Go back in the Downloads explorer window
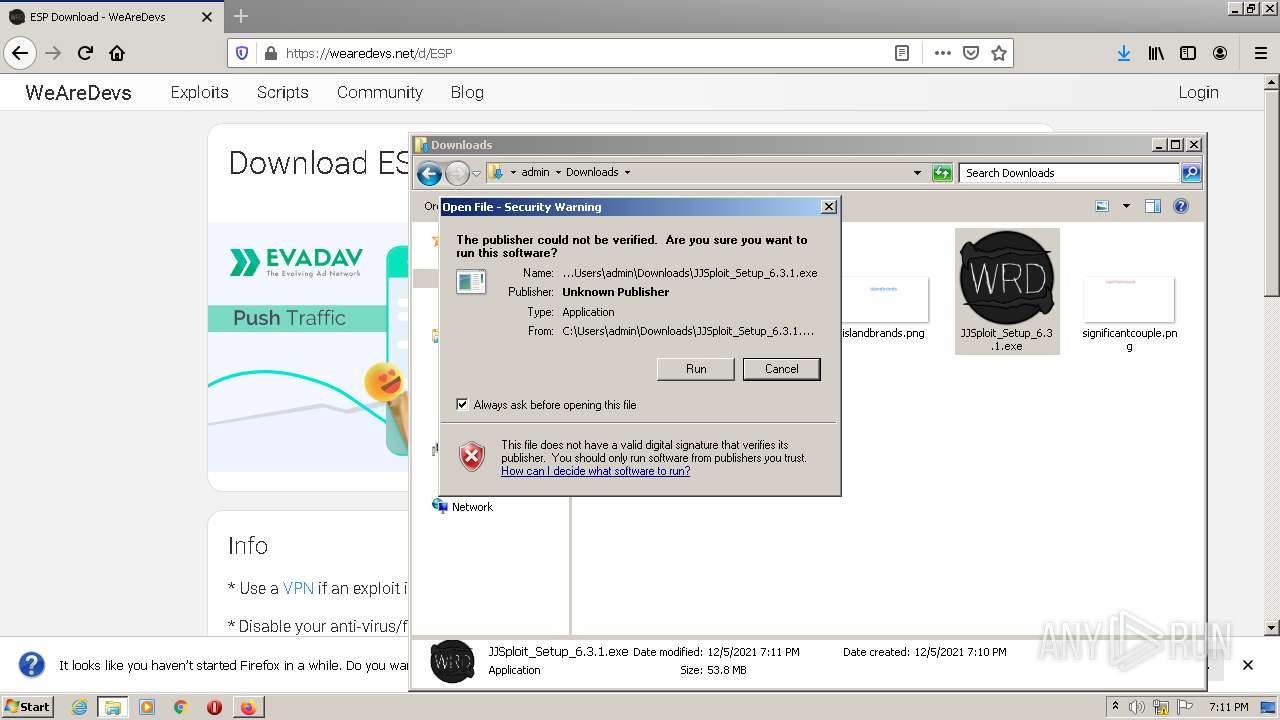 click(429, 173)
